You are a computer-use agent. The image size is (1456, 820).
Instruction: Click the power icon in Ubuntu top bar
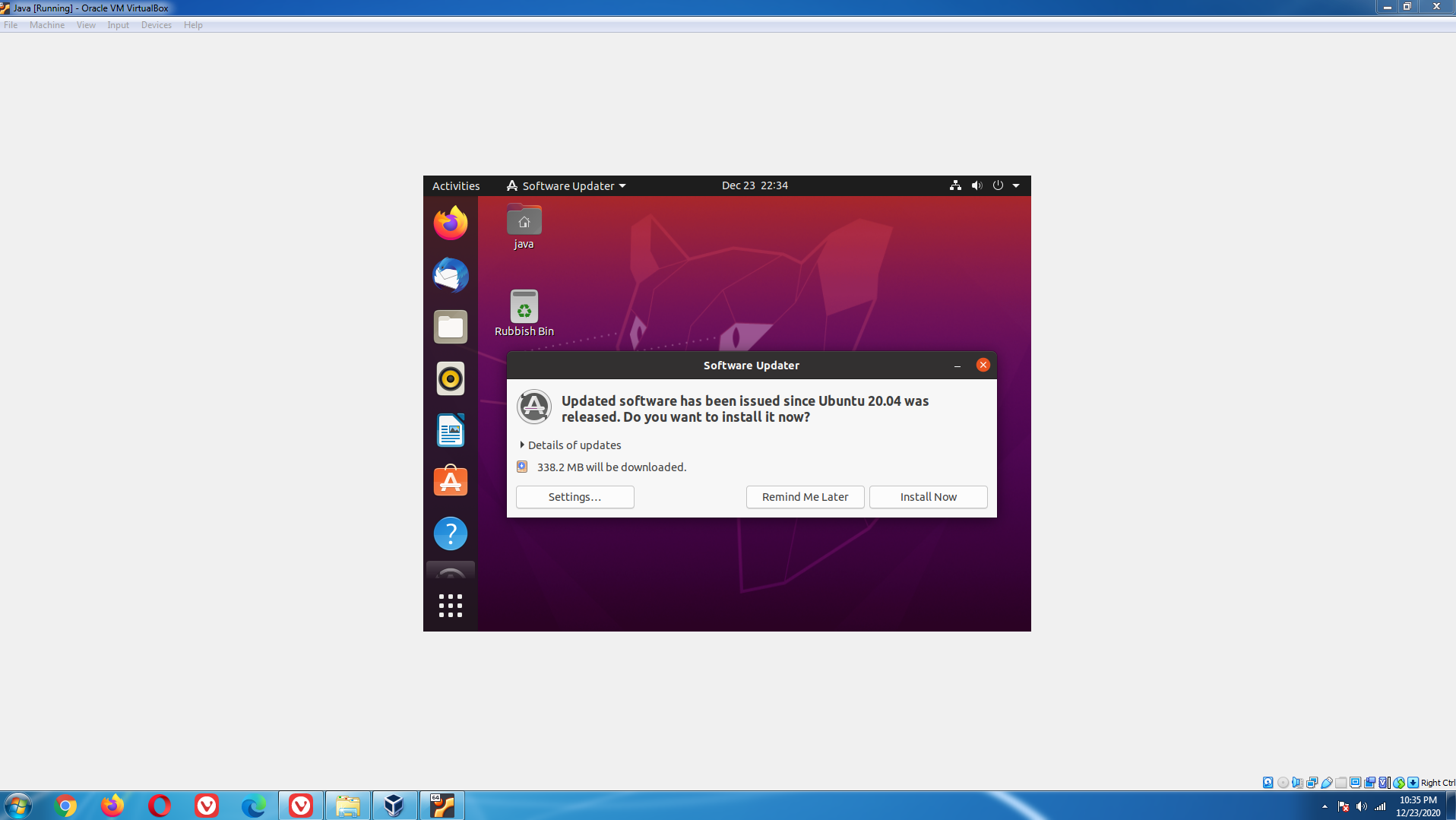[x=998, y=185]
